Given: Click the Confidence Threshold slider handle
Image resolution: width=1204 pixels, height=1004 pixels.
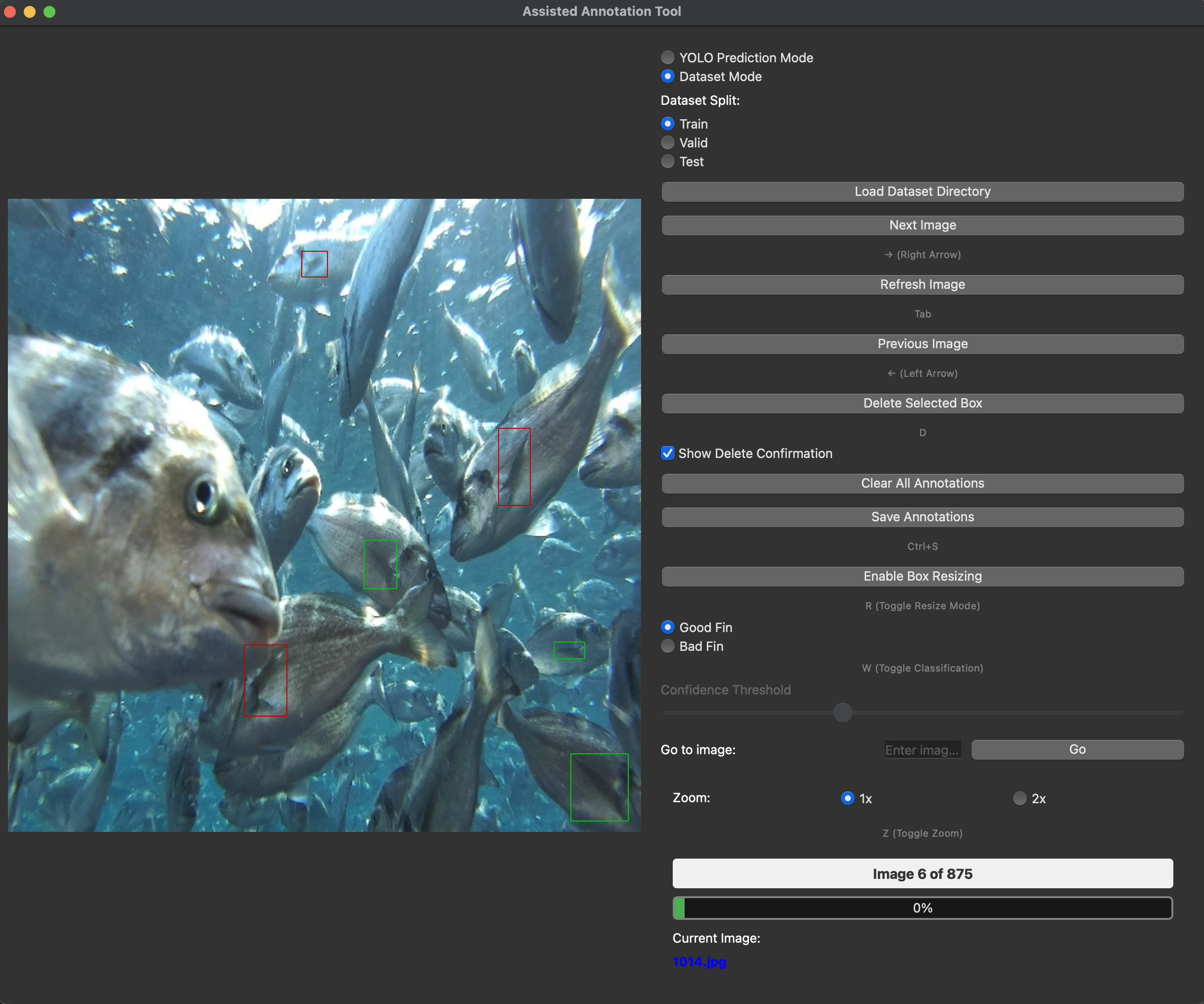Looking at the screenshot, I should click(842, 712).
